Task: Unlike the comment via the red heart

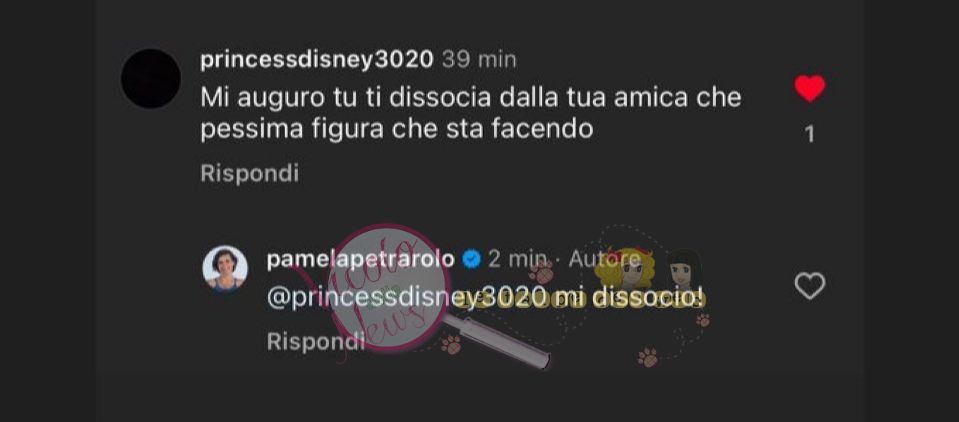Action: [x=810, y=89]
